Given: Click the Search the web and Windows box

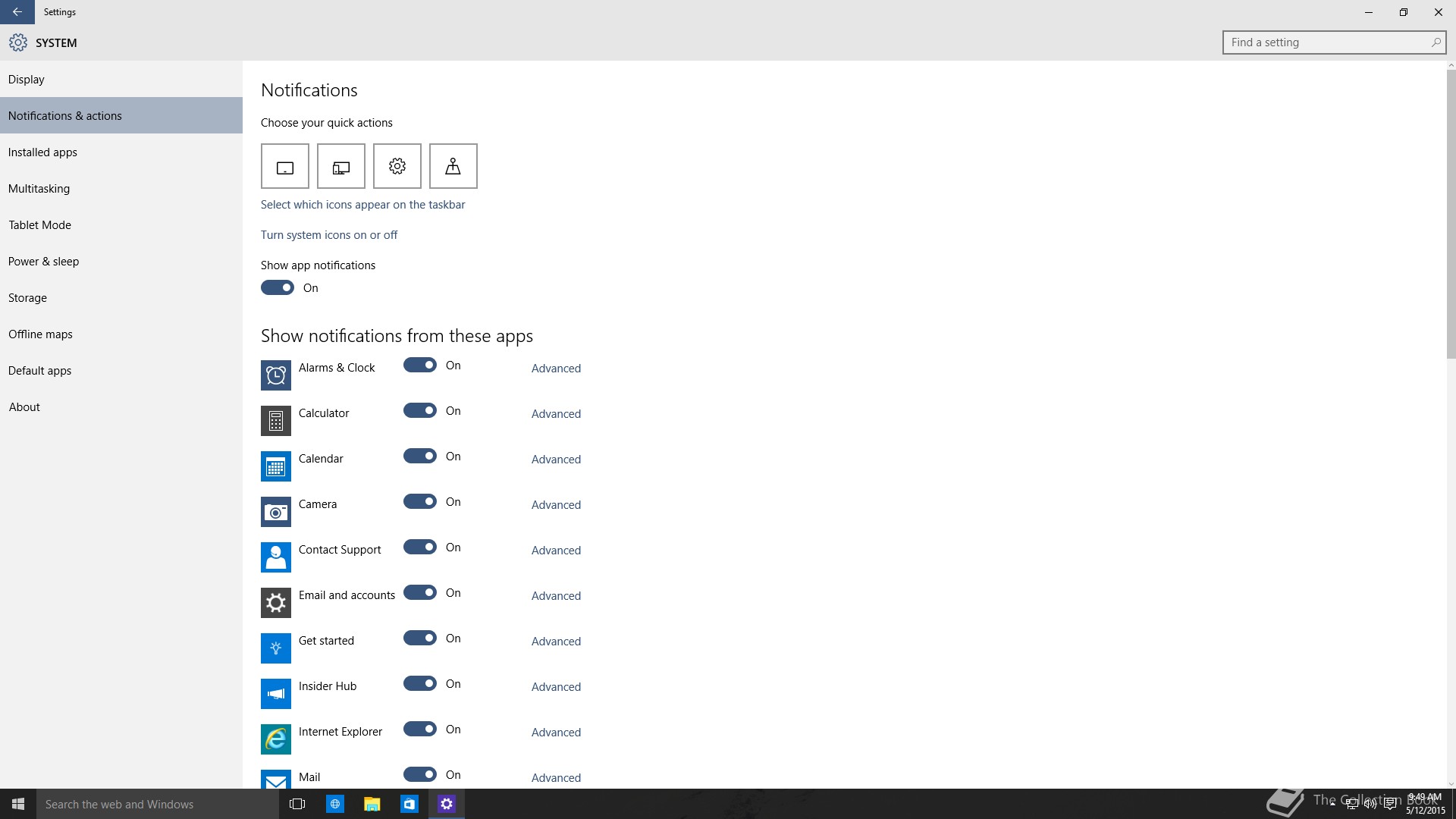Looking at the screenshot, I should (x=158, y=804).
